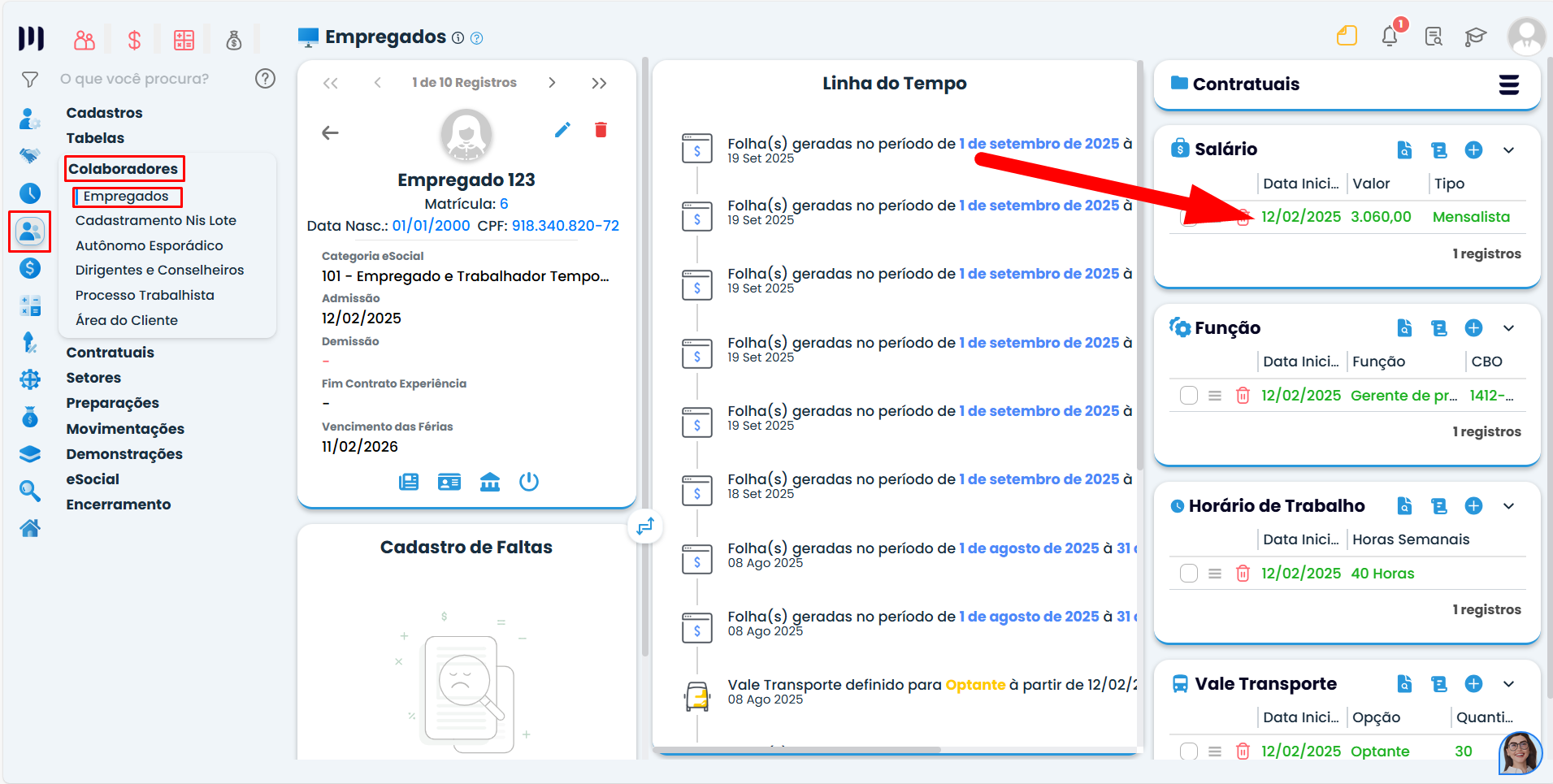Delete the Função row dated 12/02/2025
Screen dimensions: 1553x784
coord(1243,396)
